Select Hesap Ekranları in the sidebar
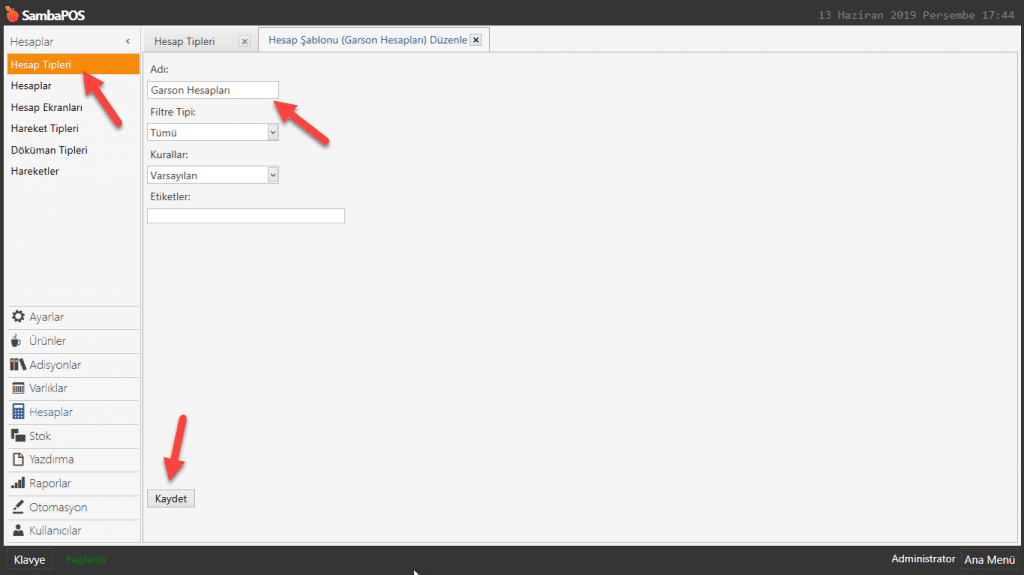1024x575 pixels. pos(46,107)
